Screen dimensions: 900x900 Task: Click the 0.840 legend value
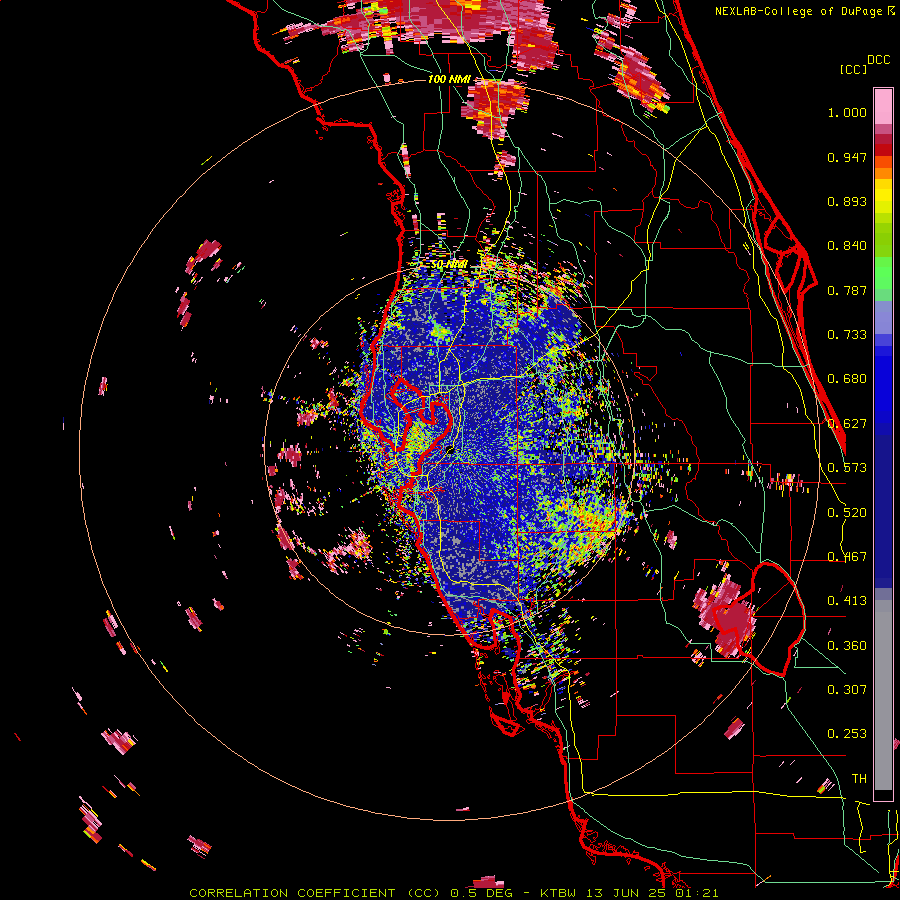pos(847,246)
